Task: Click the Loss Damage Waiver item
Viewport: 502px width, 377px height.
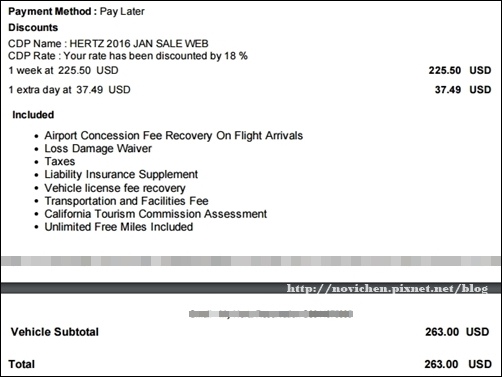Action: (98, 148)
